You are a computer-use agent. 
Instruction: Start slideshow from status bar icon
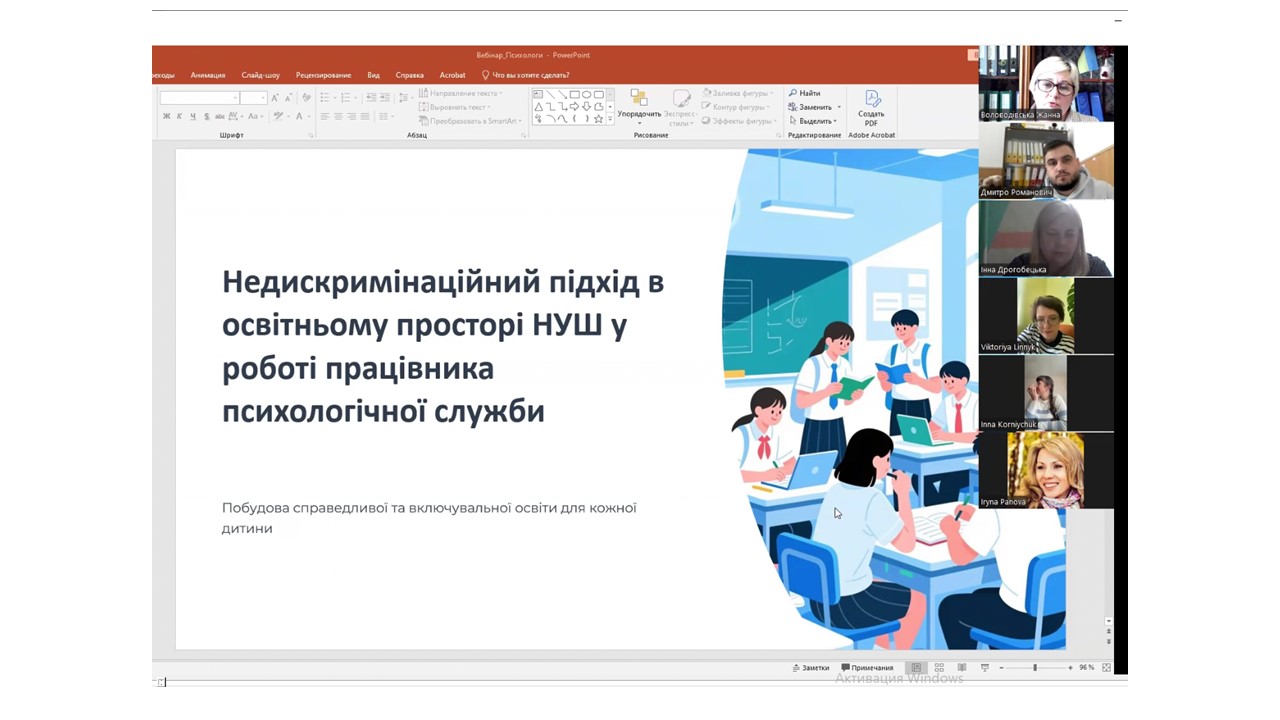[985, 668]
